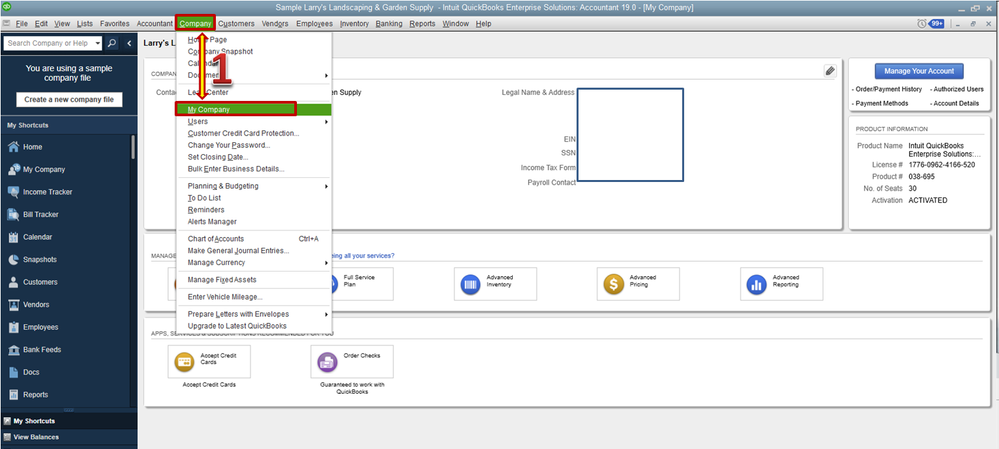
Task: Open Bill Tracker shortcut
Action: [34, 215]
